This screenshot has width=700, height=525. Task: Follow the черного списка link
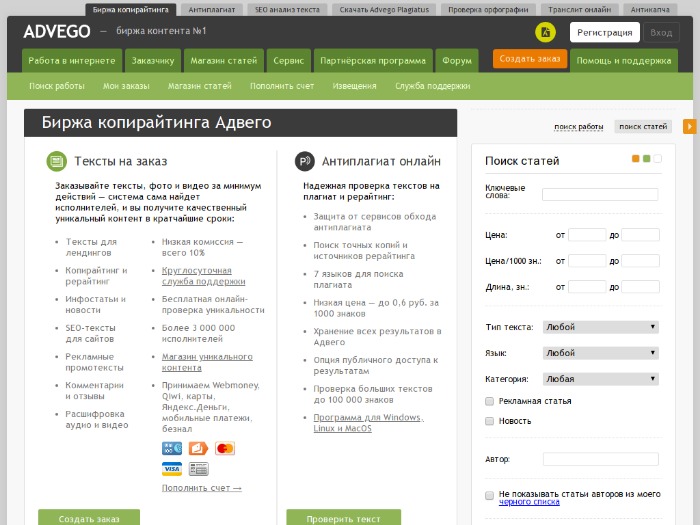point(529,502)
